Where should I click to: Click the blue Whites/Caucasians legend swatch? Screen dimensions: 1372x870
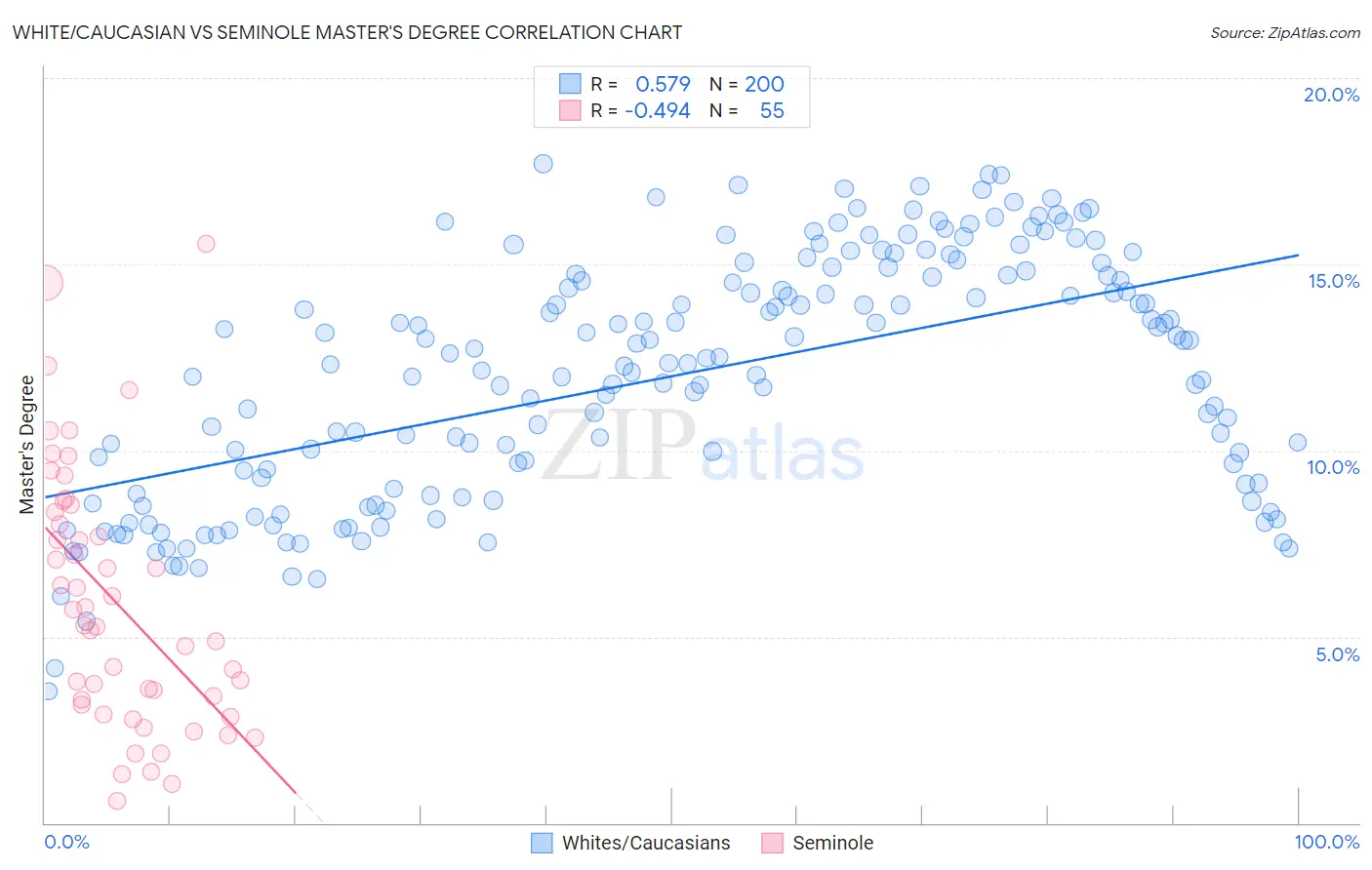click(542, 843)
